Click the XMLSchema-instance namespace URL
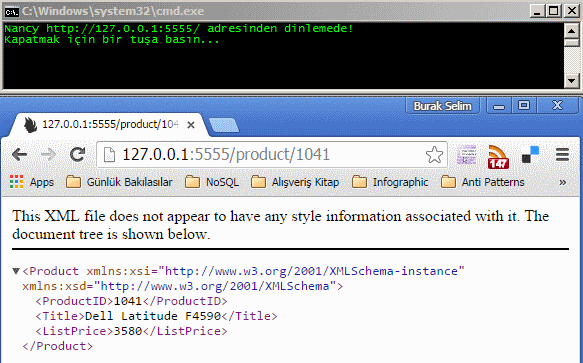The image size is (583, 363). coord(311,271)
